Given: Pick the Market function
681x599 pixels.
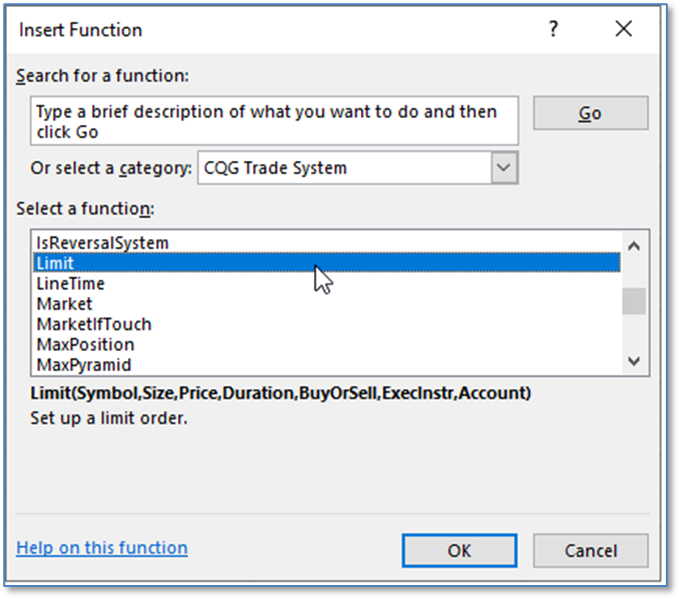Looking at the screenshot, I should coord(64,304).
